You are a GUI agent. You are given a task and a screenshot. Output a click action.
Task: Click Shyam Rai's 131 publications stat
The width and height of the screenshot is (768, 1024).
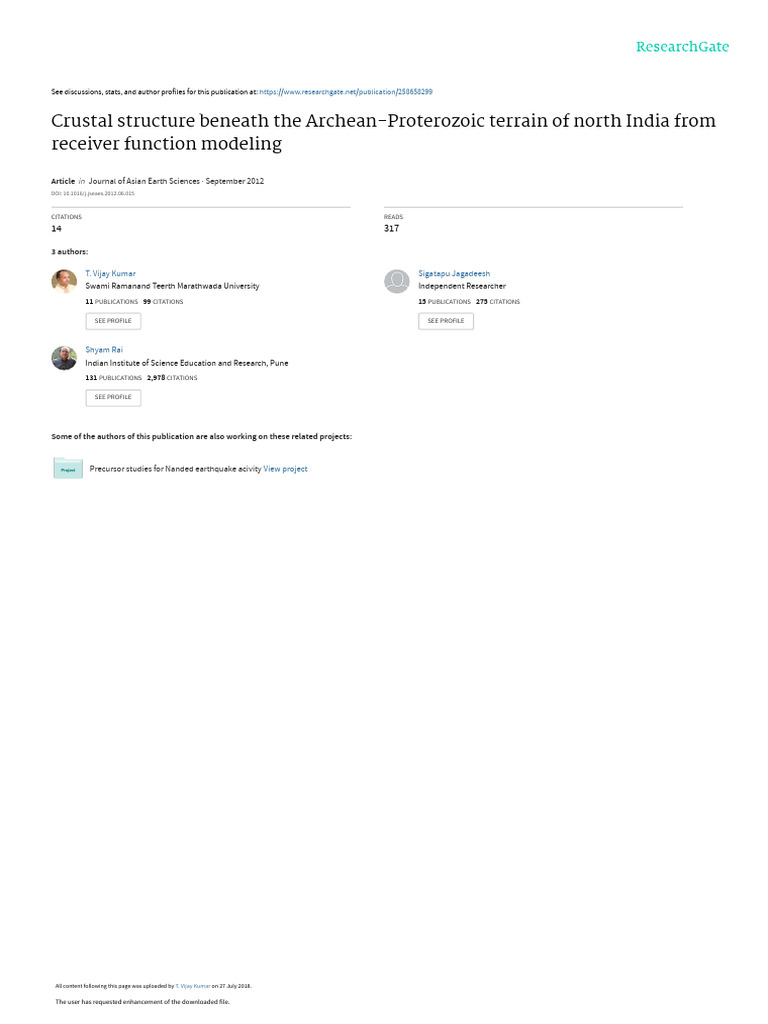pos(113,378)
